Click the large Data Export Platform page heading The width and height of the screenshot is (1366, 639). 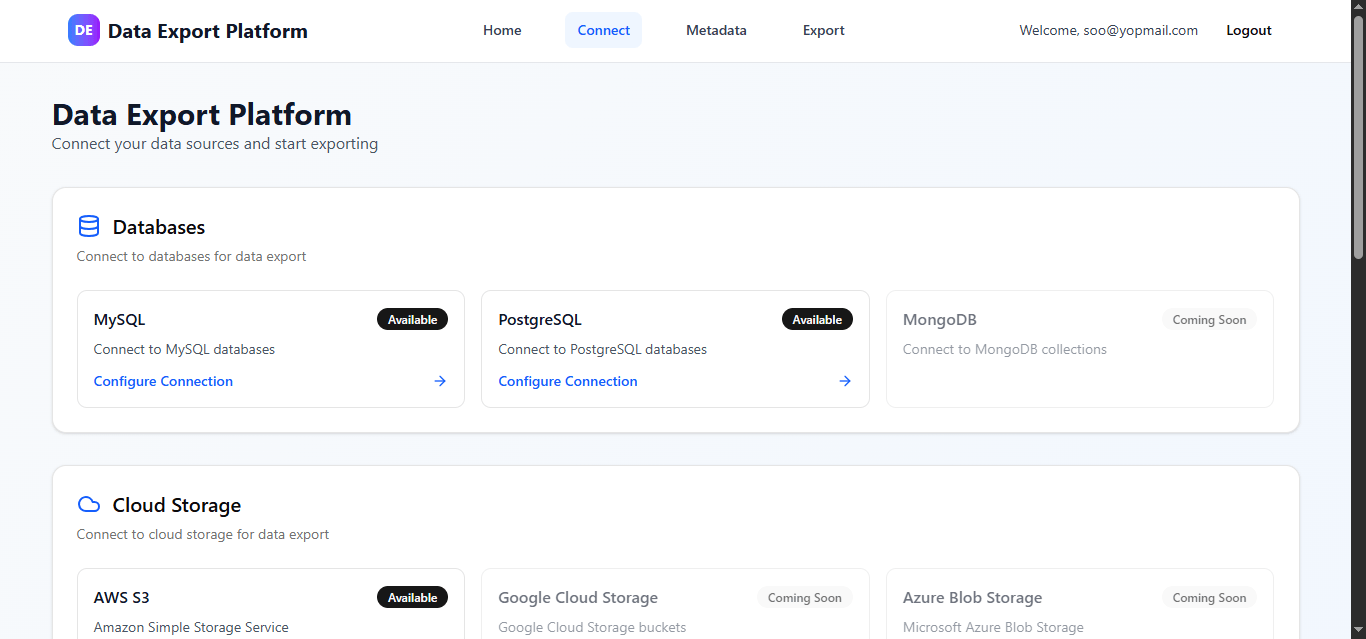(x=202, y=114)
